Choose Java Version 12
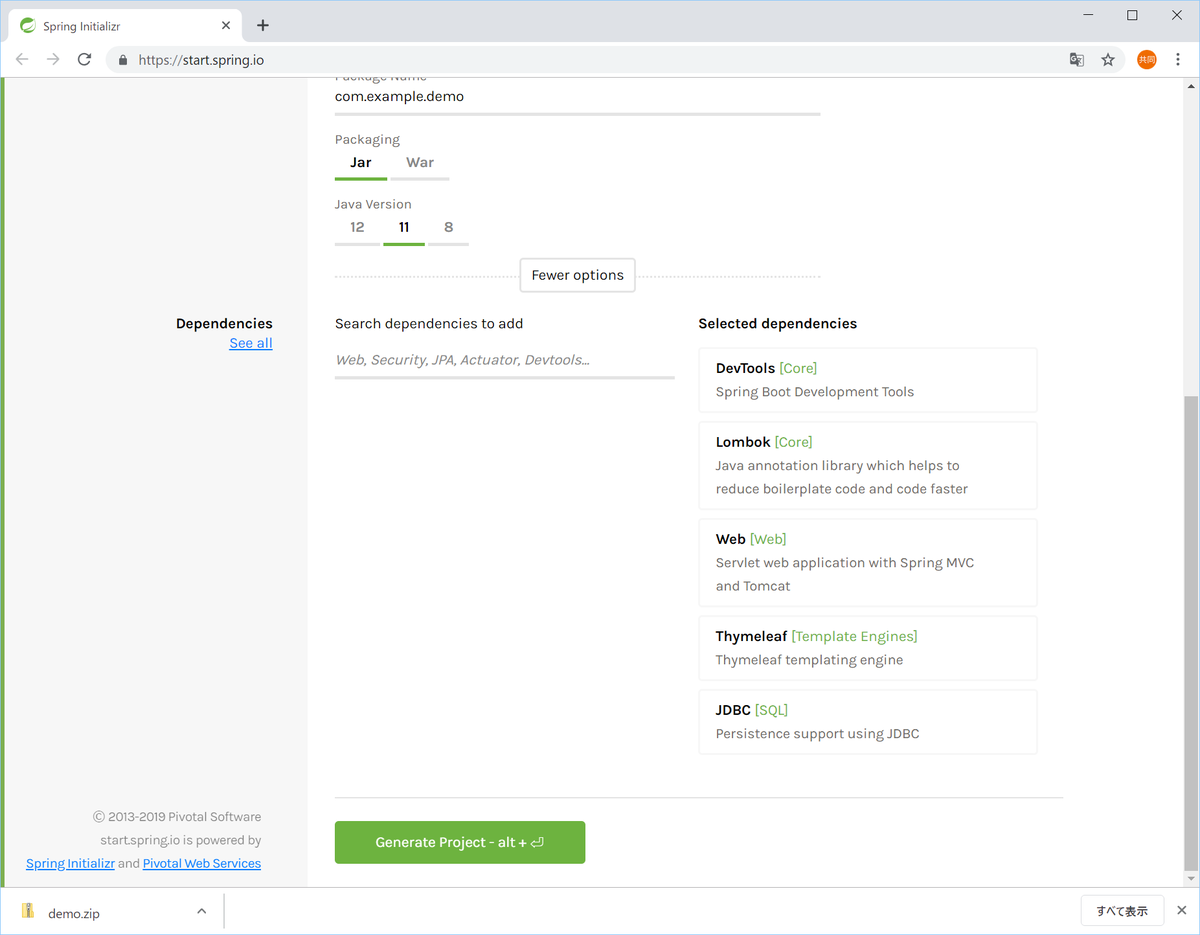The width and height of the screenshot is (1200, 935). [357, 228]
